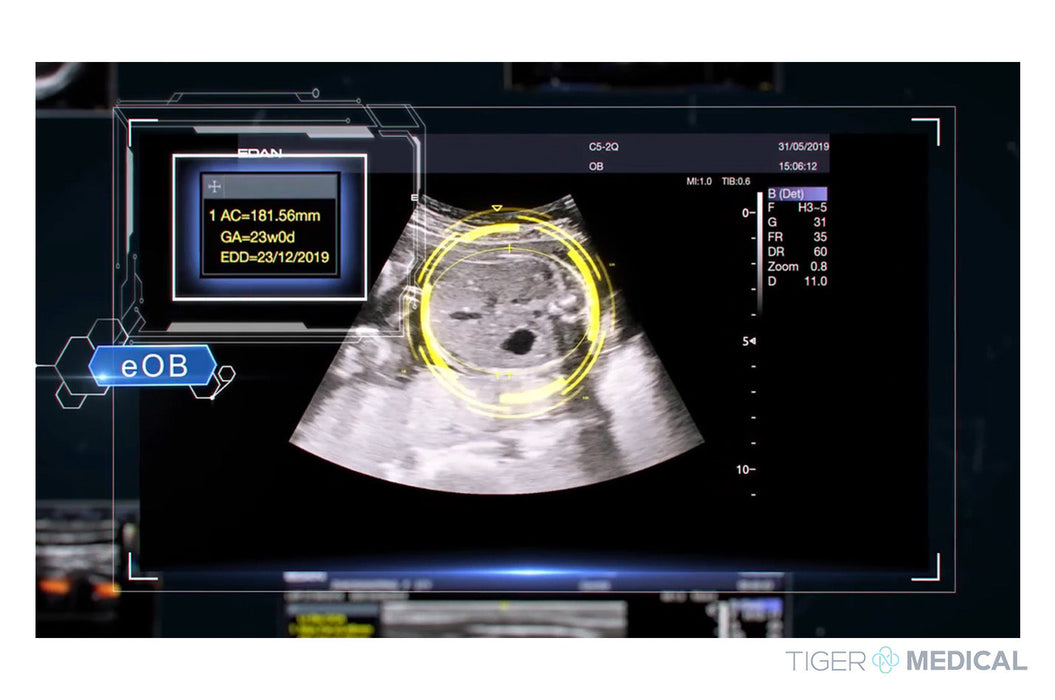
Task: Click the DR 60 dynamic range parameter
Action: tap(797, 252)
